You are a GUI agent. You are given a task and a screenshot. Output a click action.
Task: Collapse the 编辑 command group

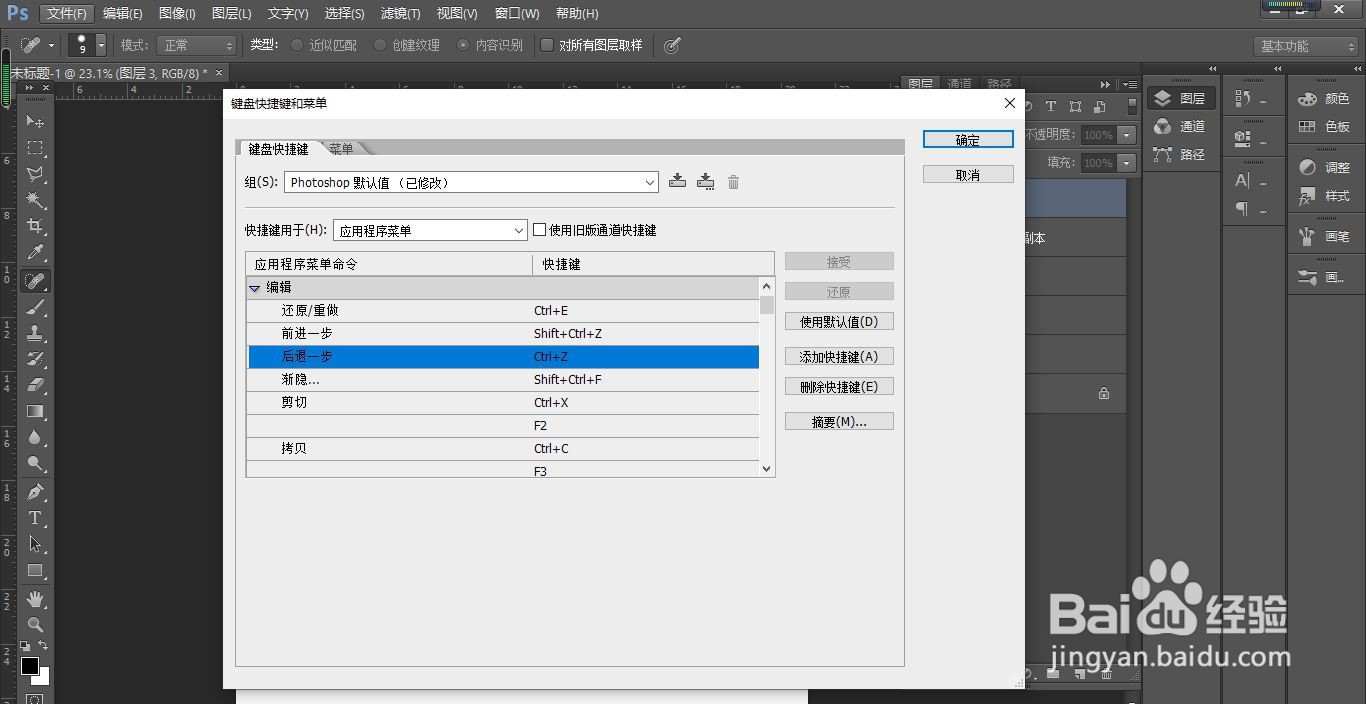(255, 287)
